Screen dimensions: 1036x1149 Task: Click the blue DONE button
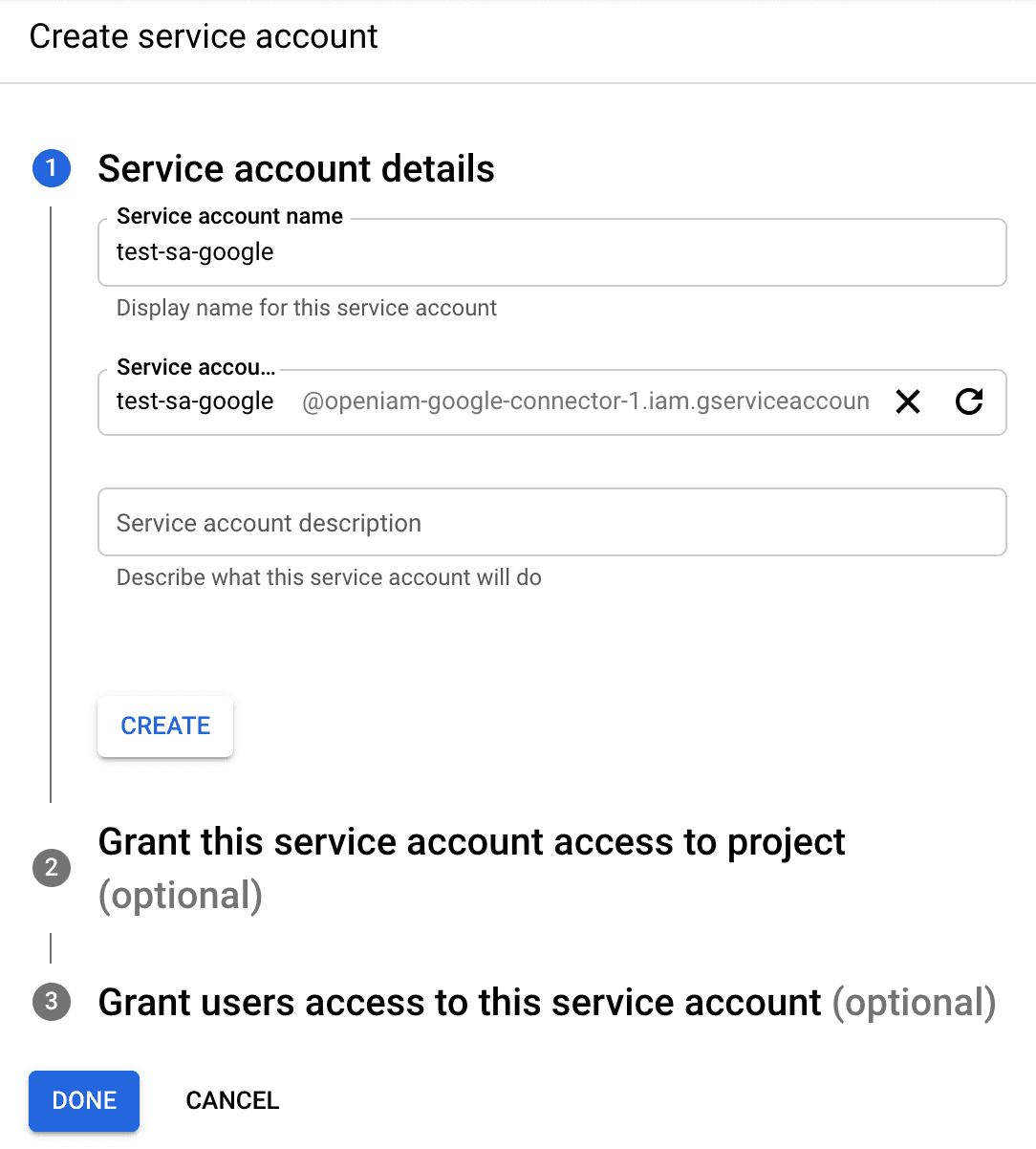84,1100
